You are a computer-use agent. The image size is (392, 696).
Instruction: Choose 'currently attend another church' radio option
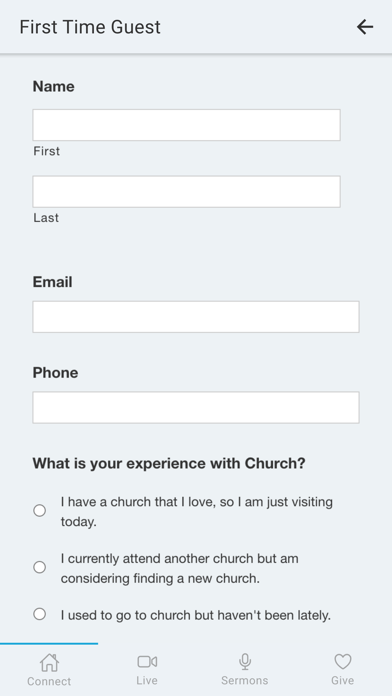tap(40, 567)
